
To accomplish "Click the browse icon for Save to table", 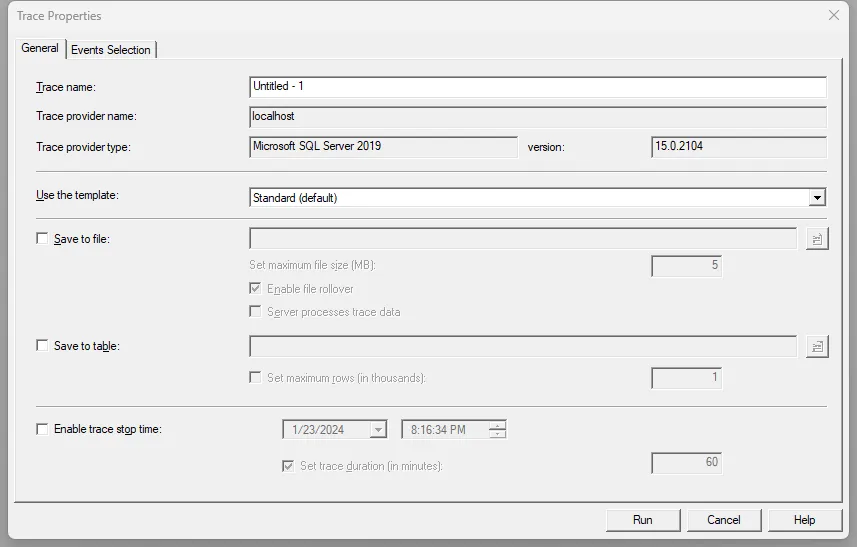I will click(817, 346).
